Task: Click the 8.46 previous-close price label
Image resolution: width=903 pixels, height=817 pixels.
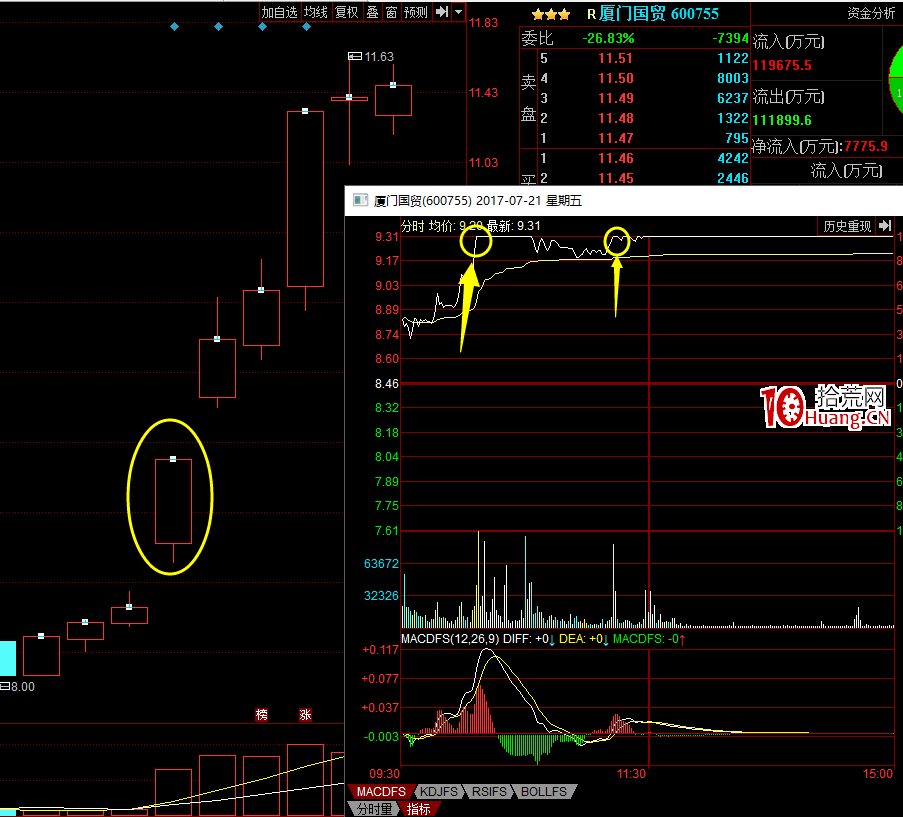Action: click(x=386, y=383)
